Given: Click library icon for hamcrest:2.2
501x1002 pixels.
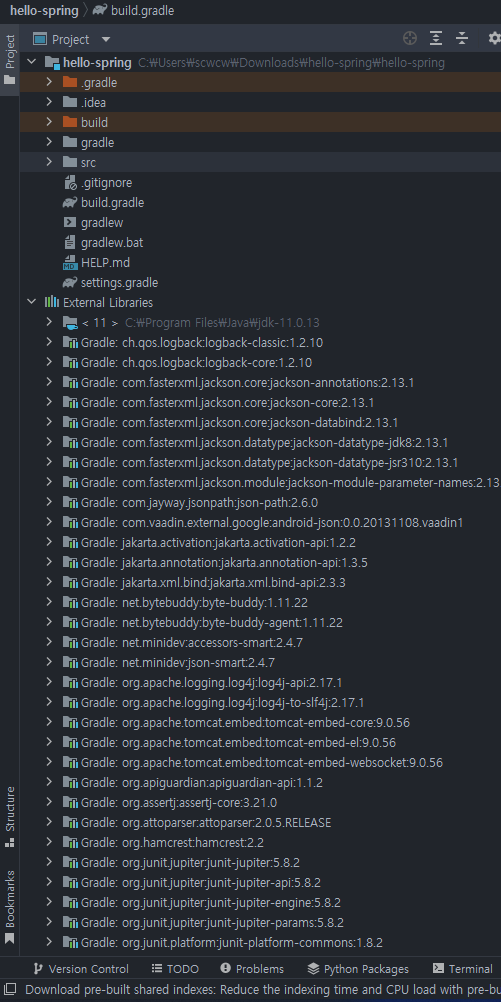Looking at the screenshot, I should [70, 842].
